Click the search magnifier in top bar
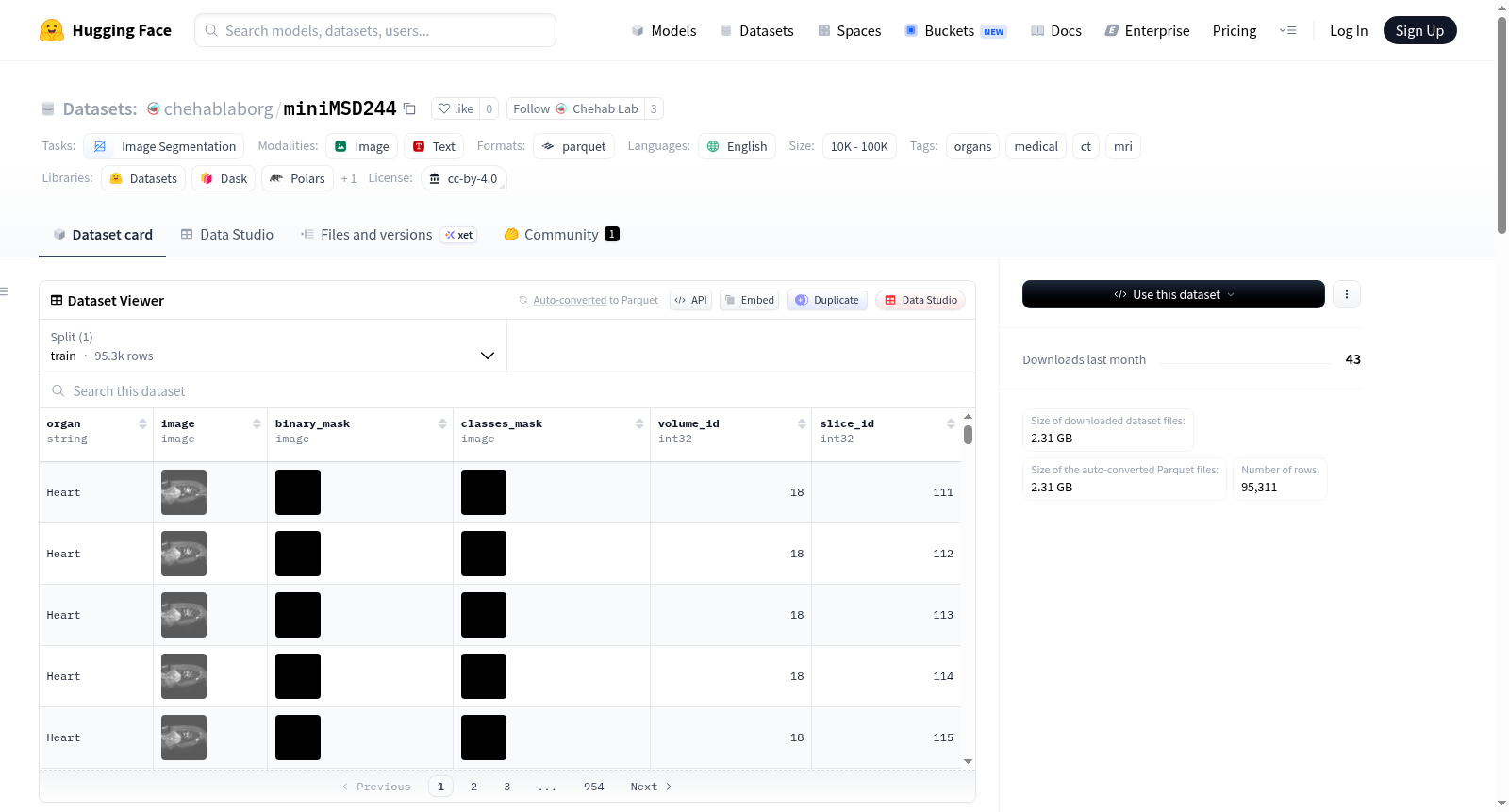 coord(211,30)
